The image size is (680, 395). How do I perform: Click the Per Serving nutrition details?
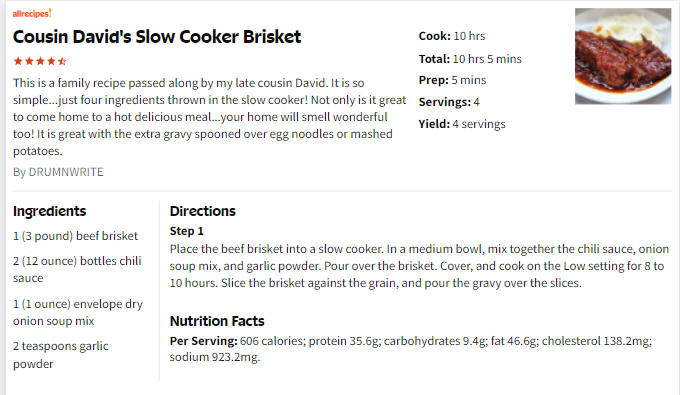coord(411,349)
